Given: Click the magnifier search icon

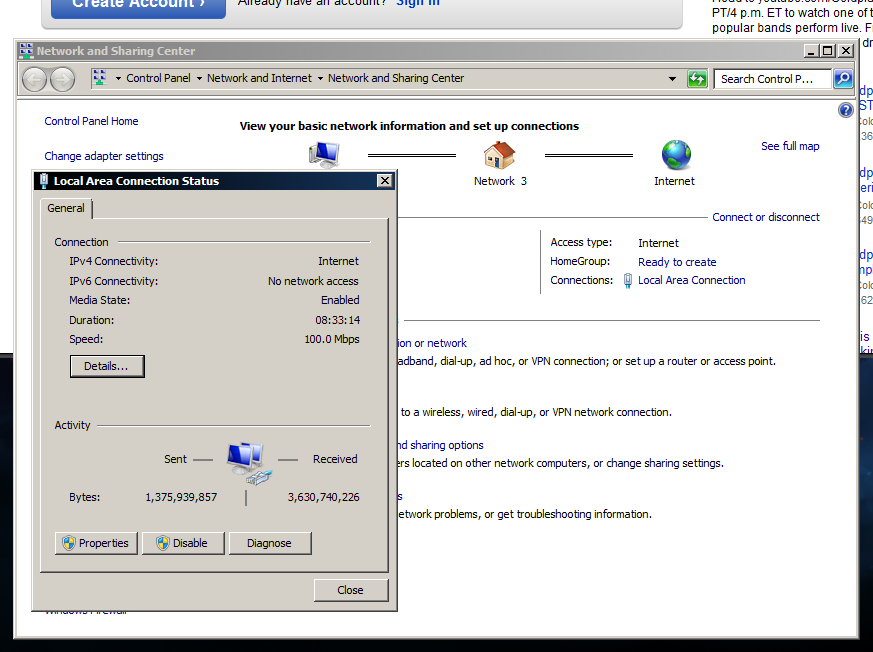Looking at the screenshot, I should tap(843, 79).
